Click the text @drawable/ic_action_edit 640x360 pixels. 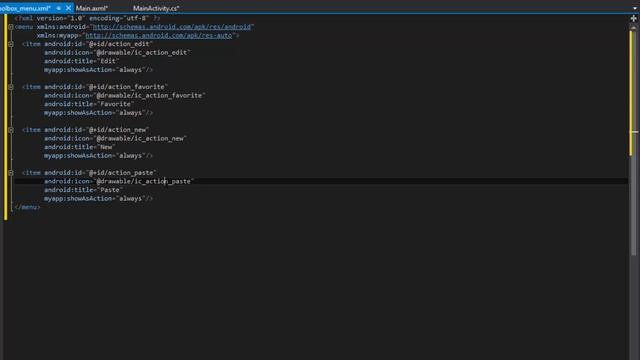click(142, 53)
